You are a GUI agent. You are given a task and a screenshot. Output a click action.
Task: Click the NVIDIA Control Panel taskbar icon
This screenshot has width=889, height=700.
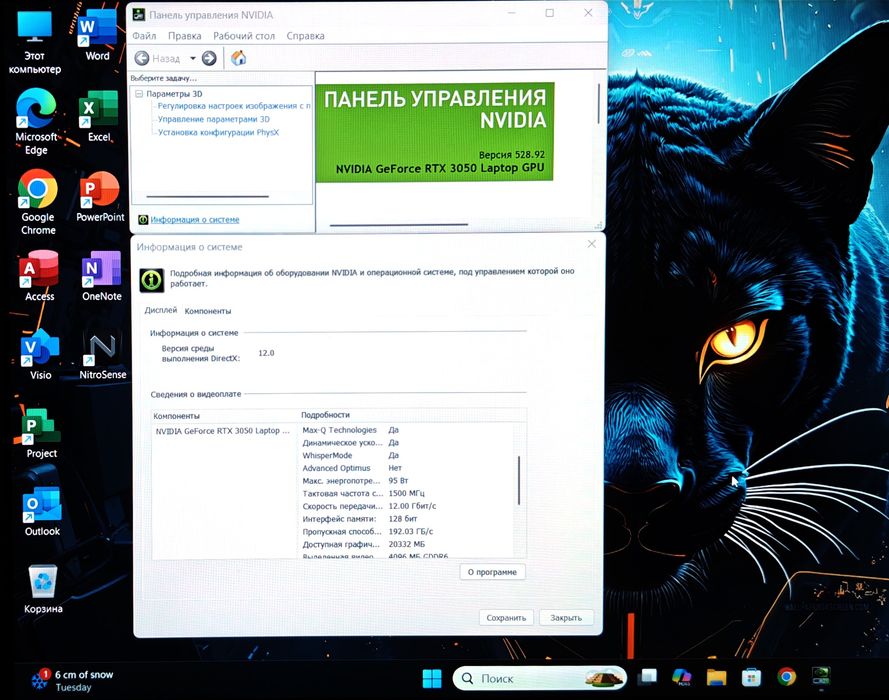tap(820, 676)
